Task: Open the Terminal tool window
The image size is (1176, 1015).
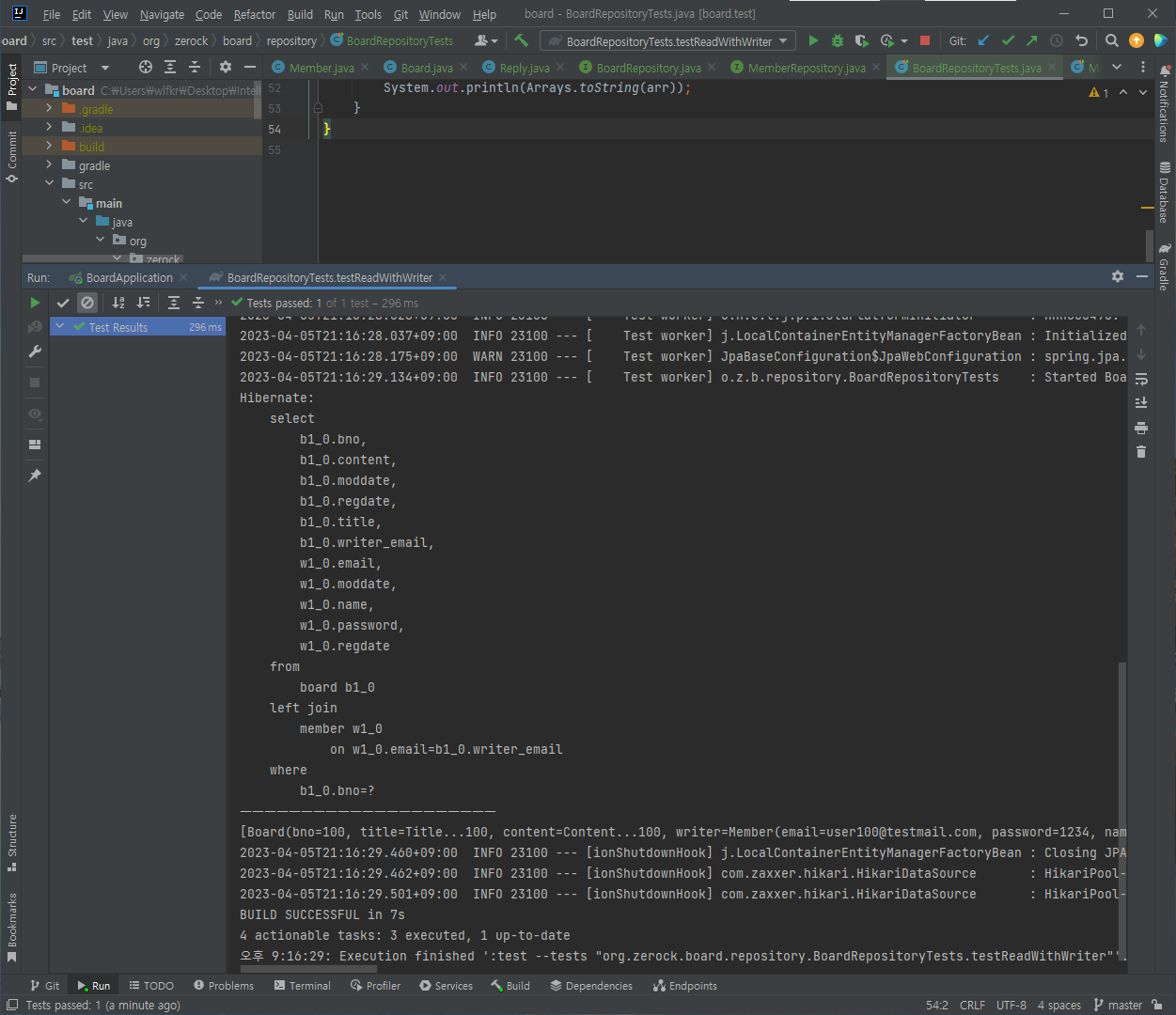Action: 303,985
